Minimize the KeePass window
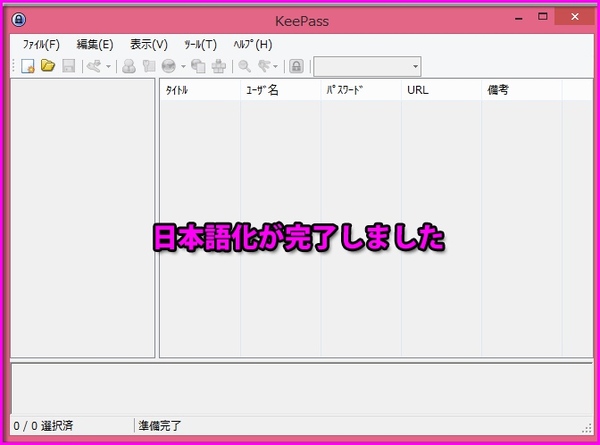600x445 pixels. [519, 17]
